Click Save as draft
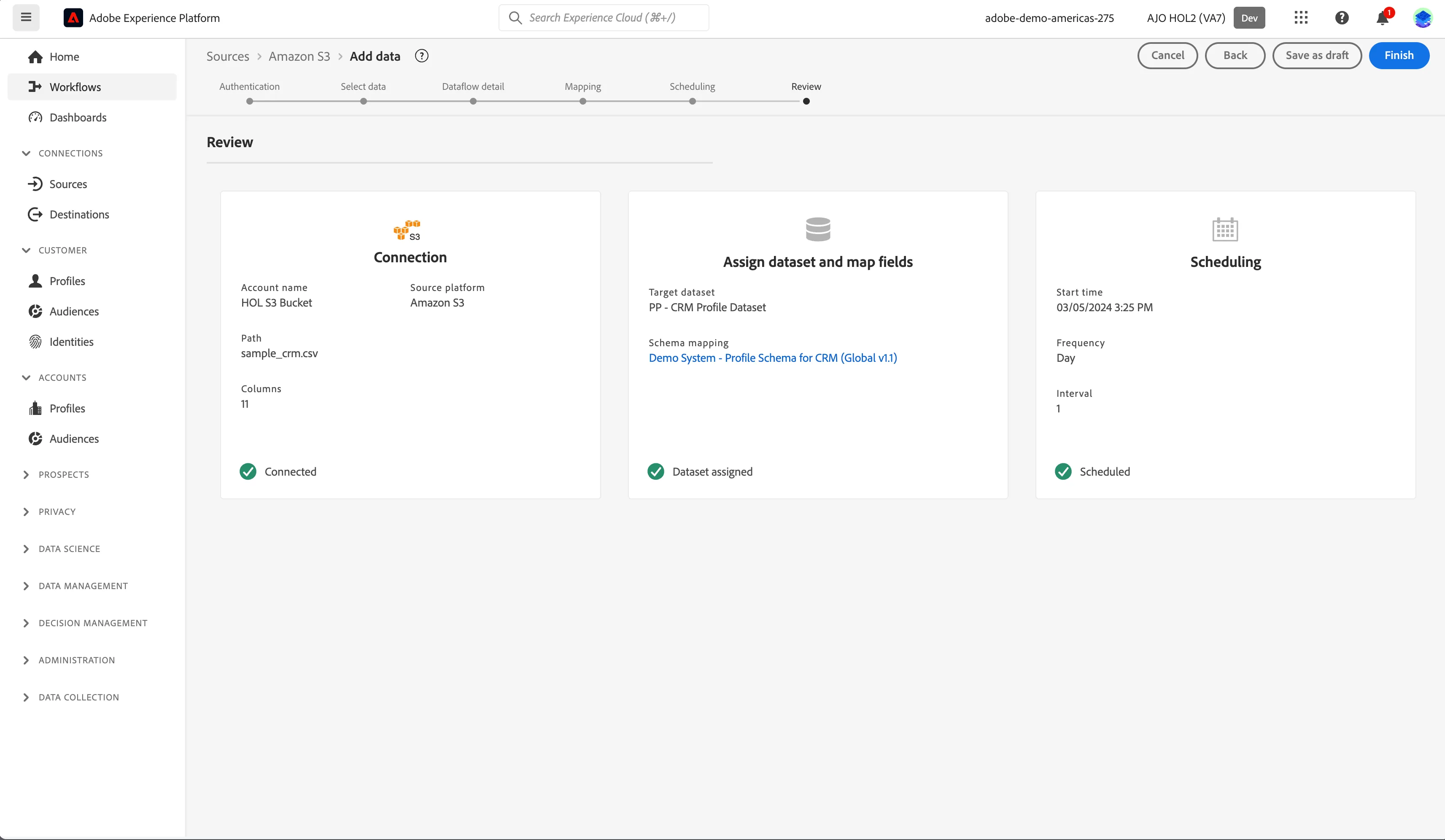 point(1317,56)
